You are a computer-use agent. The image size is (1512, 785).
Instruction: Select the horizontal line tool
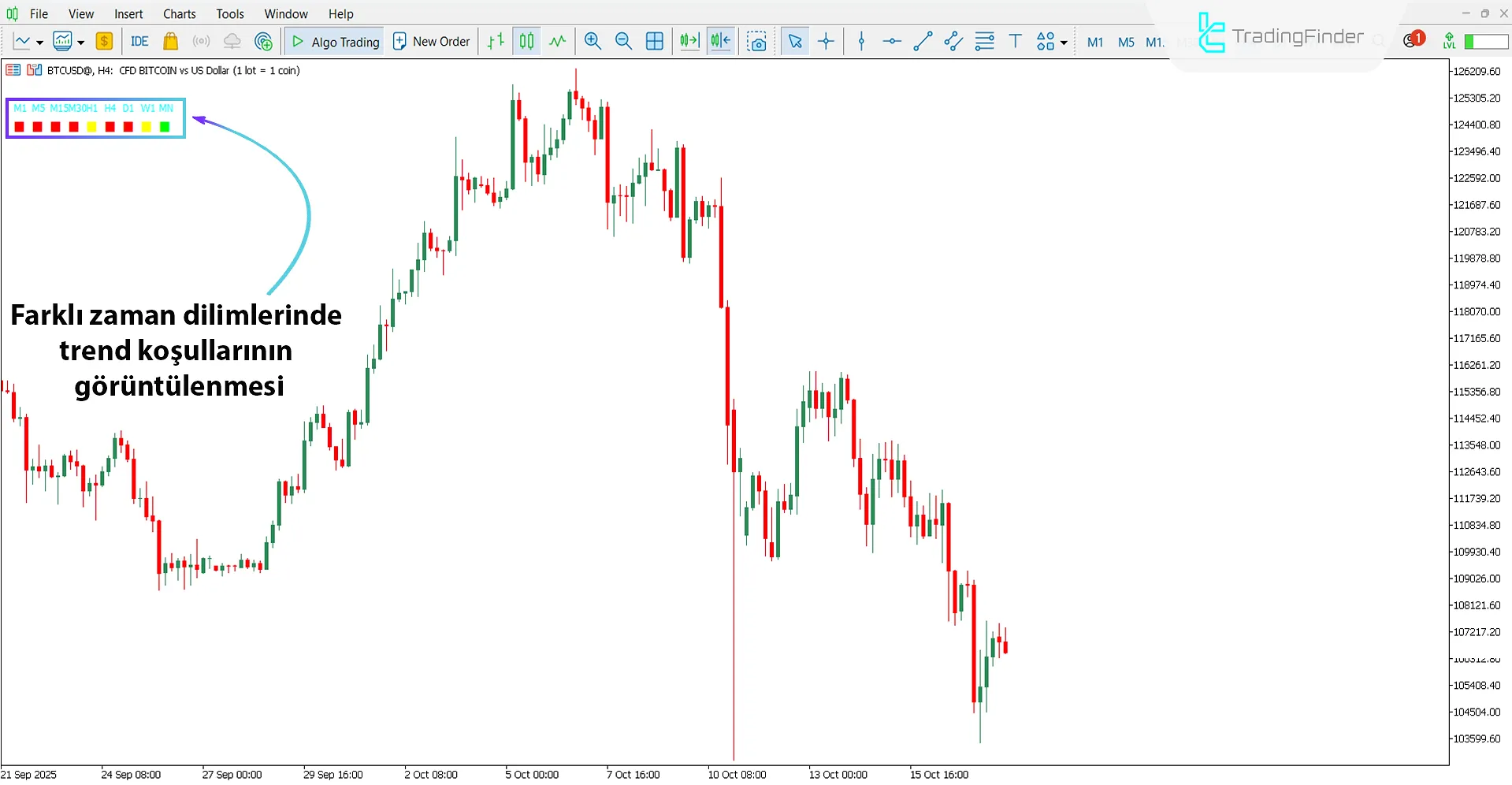pos(892,42)
